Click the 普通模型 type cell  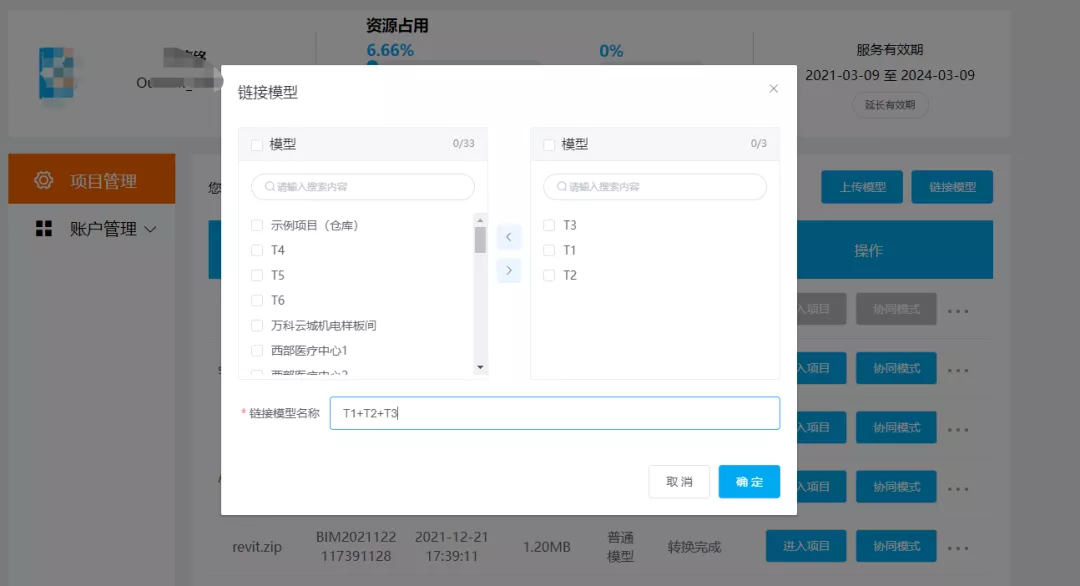pyautogui.click(x=620, y=547)
